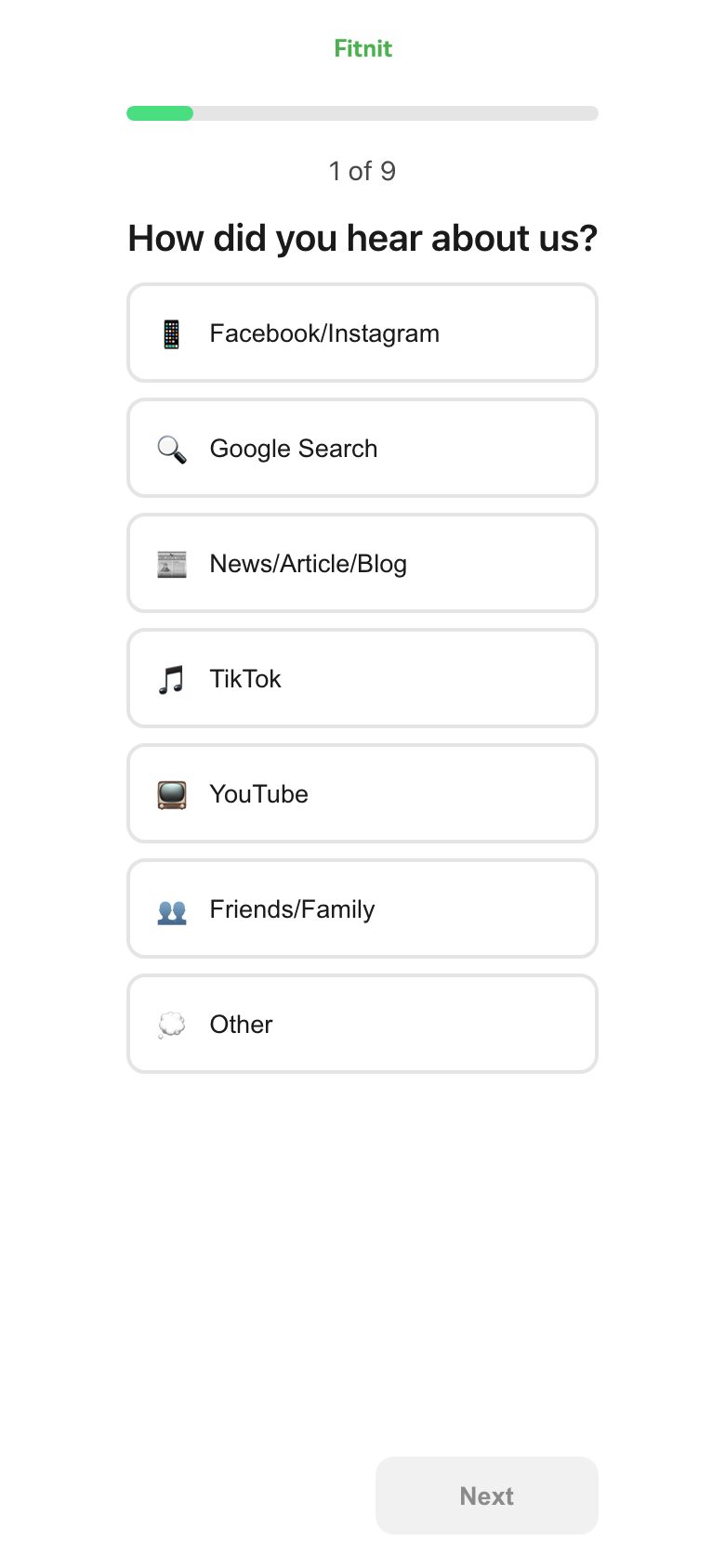The width and height of the screenshot is (725, 1568).
Task: Click the '1 of 9' step indicator
Action: click(362, 171)
